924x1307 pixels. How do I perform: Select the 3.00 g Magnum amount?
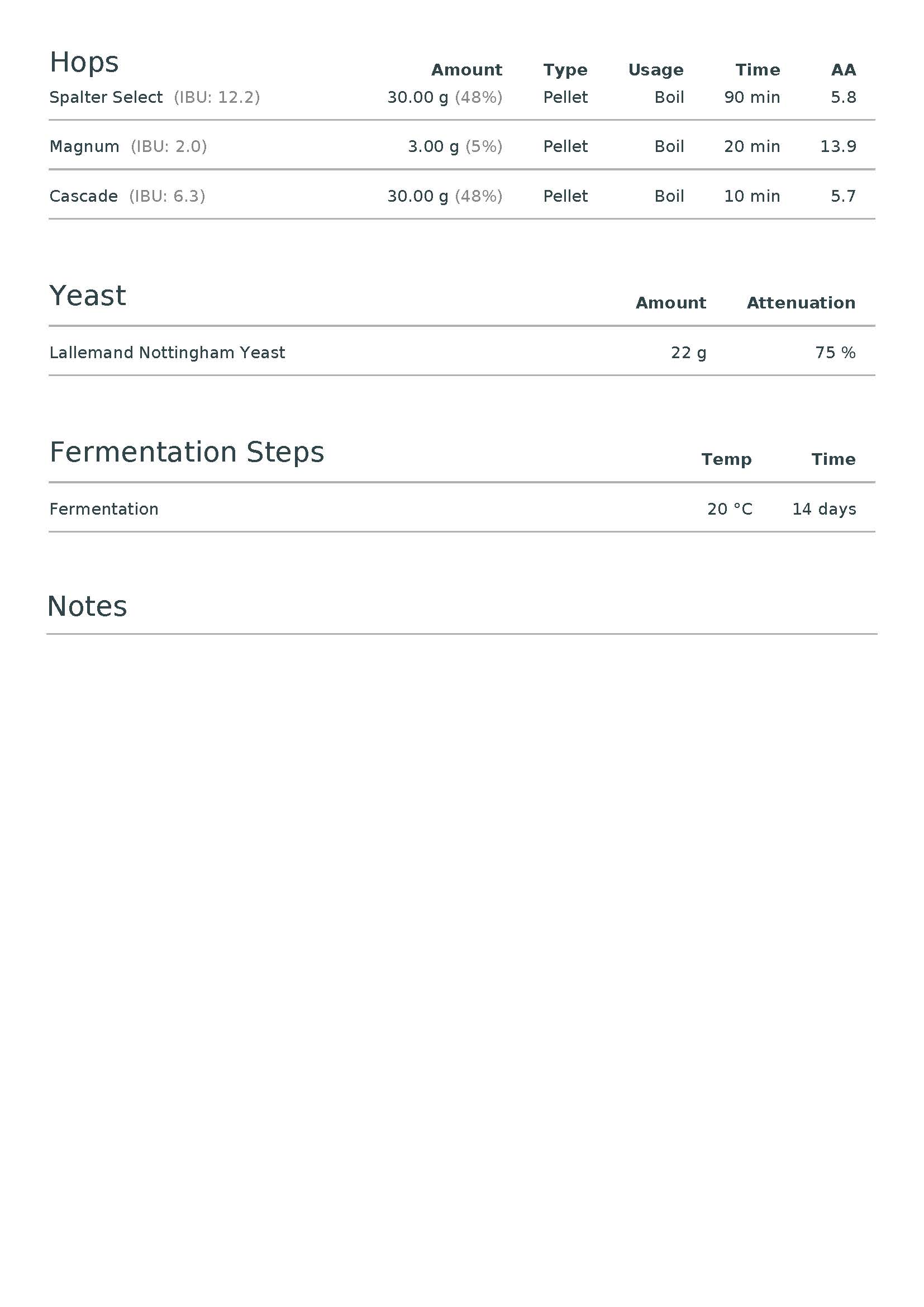click(x=433, y=147)
